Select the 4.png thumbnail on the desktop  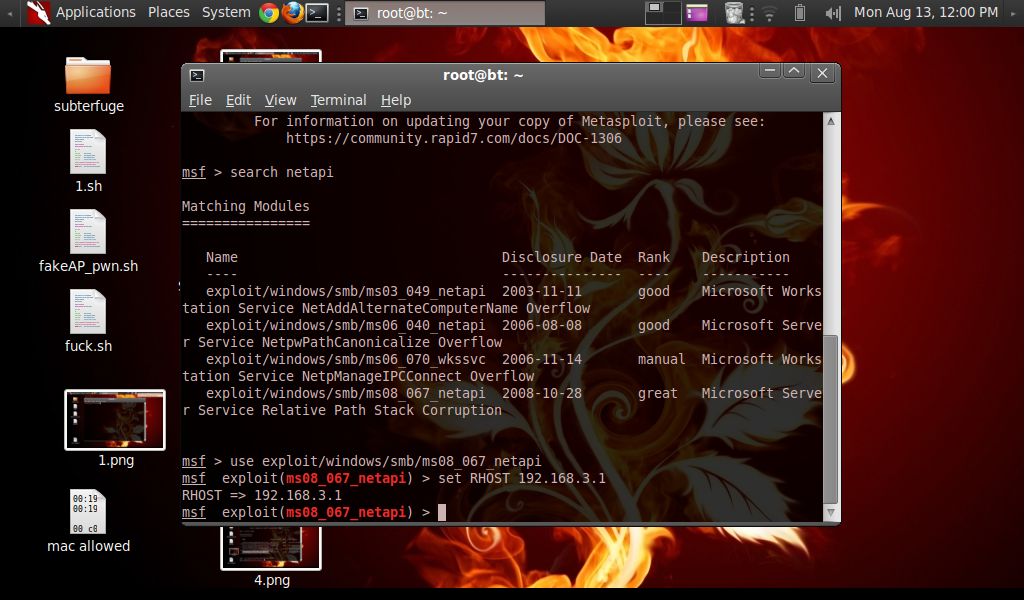point(271,556)
